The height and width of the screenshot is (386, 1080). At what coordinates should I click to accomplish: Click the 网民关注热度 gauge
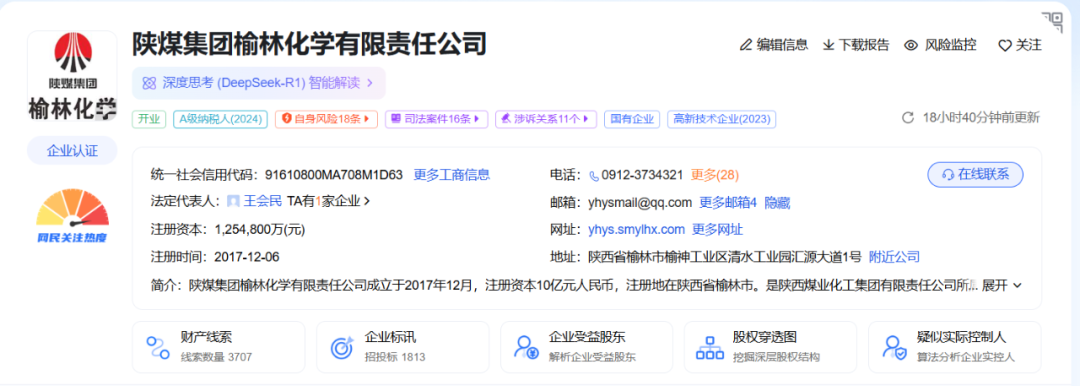[x=72, y=216]
